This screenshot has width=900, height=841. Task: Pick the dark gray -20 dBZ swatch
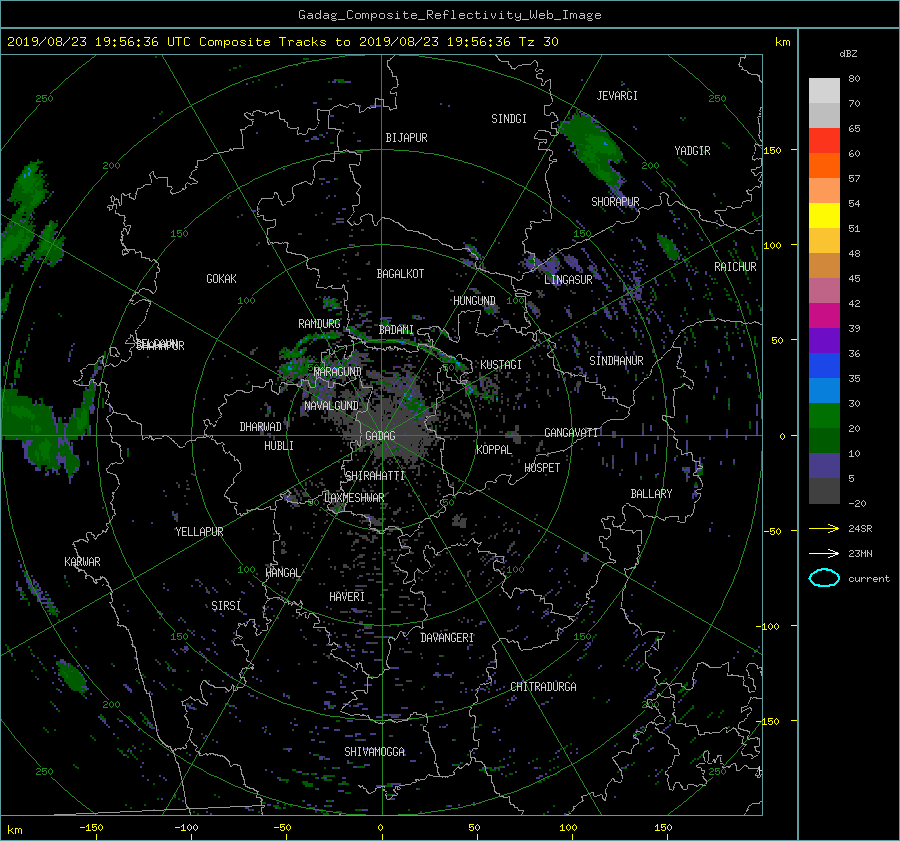pos(824,490)
